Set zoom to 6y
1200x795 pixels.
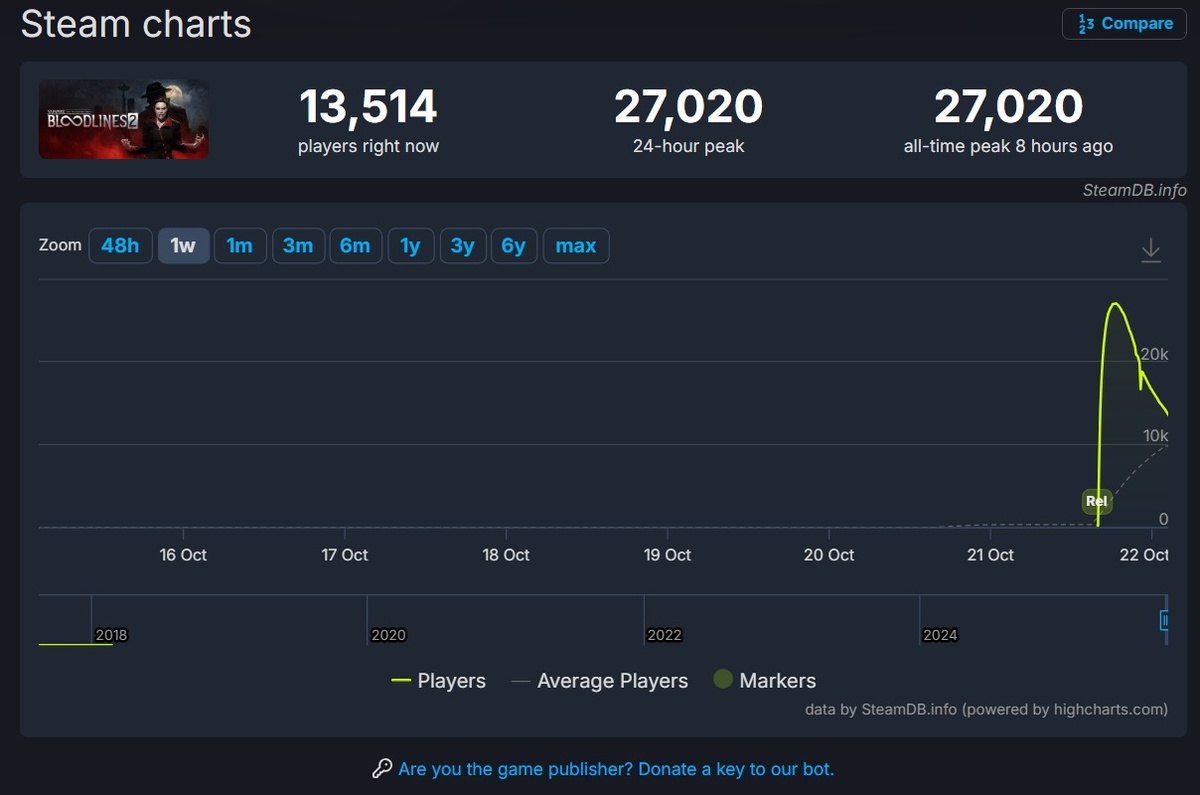(514, 246)
